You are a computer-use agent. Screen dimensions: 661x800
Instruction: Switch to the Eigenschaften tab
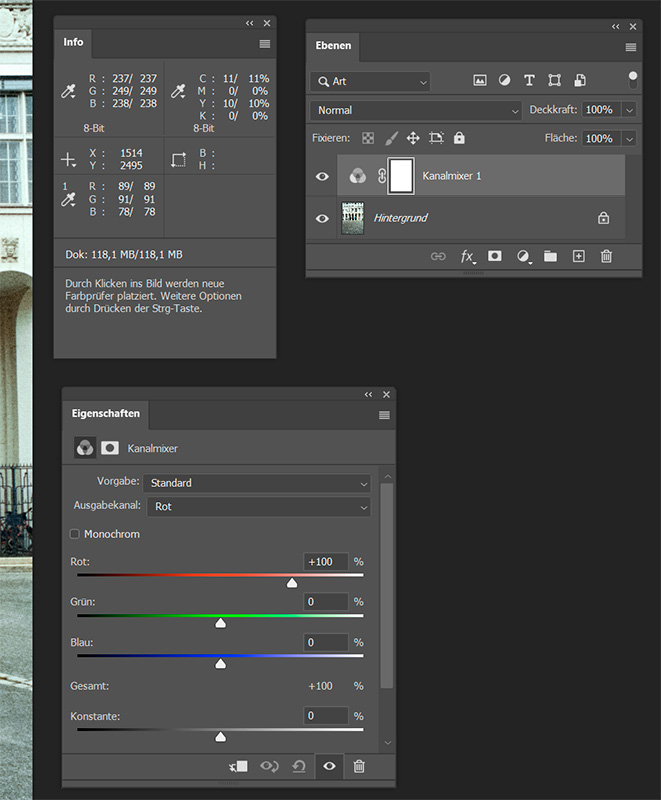click(x=106, y=414)
